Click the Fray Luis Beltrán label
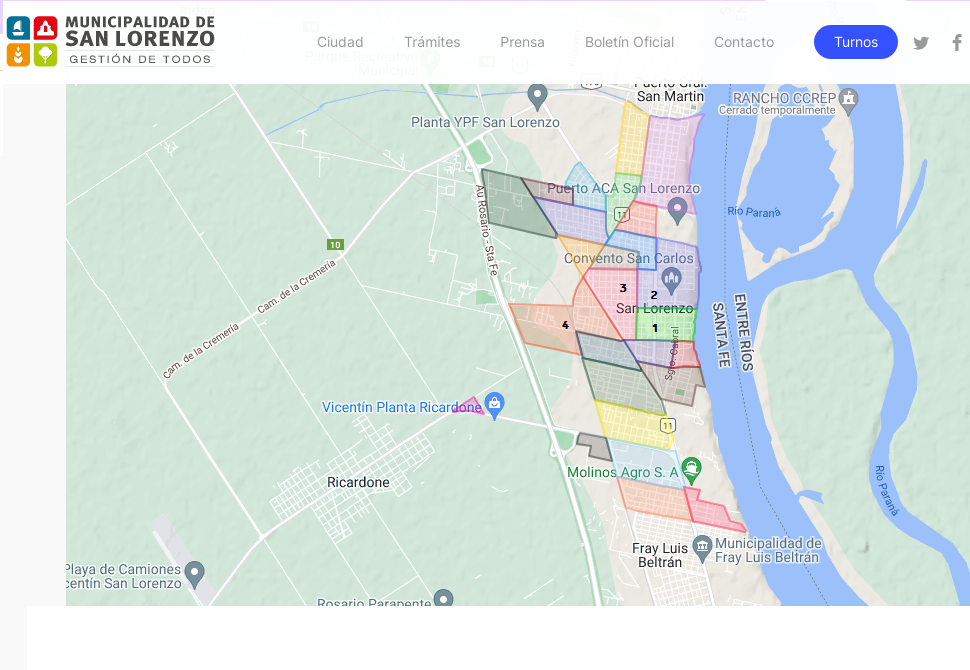The width and height of the screenshot is (970, 670). [x=660, y=556]
